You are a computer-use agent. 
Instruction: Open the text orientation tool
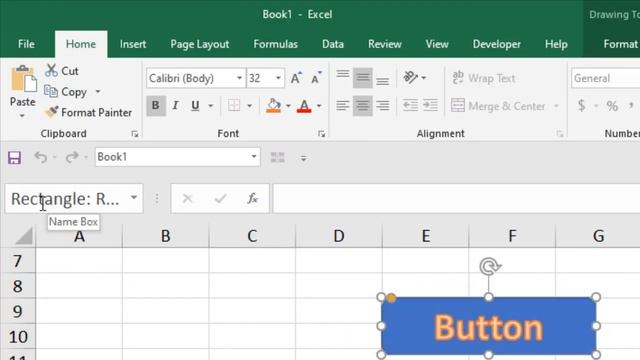410,77
